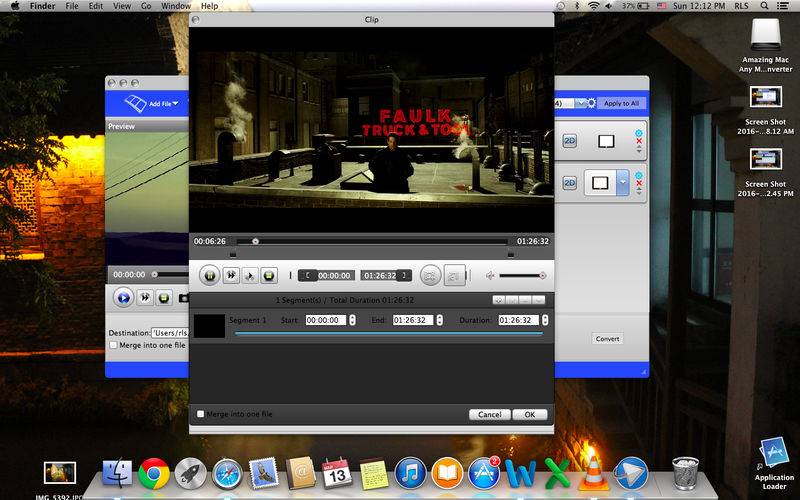Click the Segment 1 Start time field
This screenshot has height=500, width=800.
[x=327, y=320]
